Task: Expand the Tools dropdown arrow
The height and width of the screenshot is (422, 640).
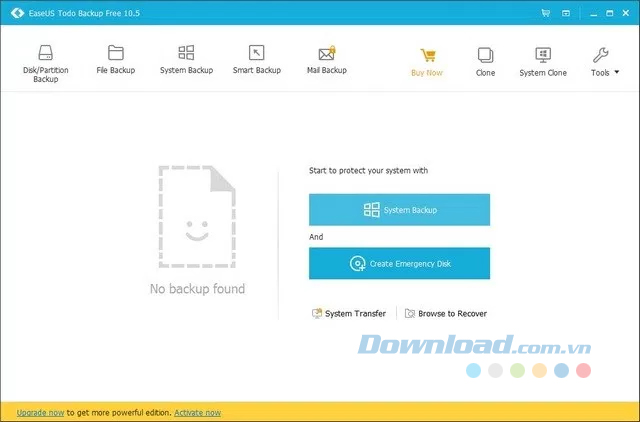Action: coord(617,72)
